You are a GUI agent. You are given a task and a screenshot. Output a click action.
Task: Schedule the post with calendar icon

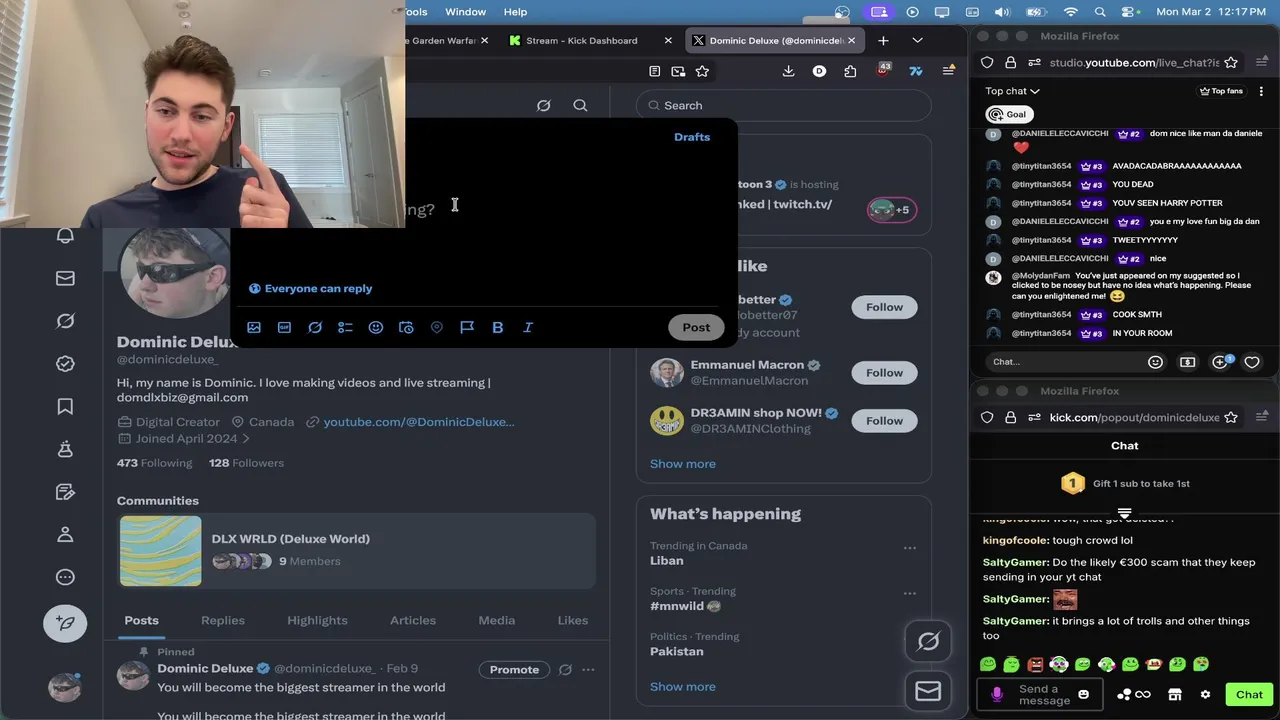(x=406, y=327)
